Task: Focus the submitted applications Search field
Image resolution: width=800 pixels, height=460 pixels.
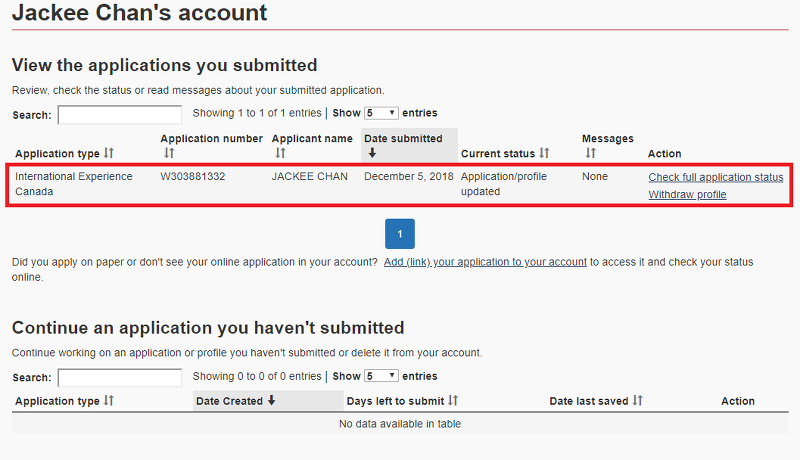Action: point(120,115)
